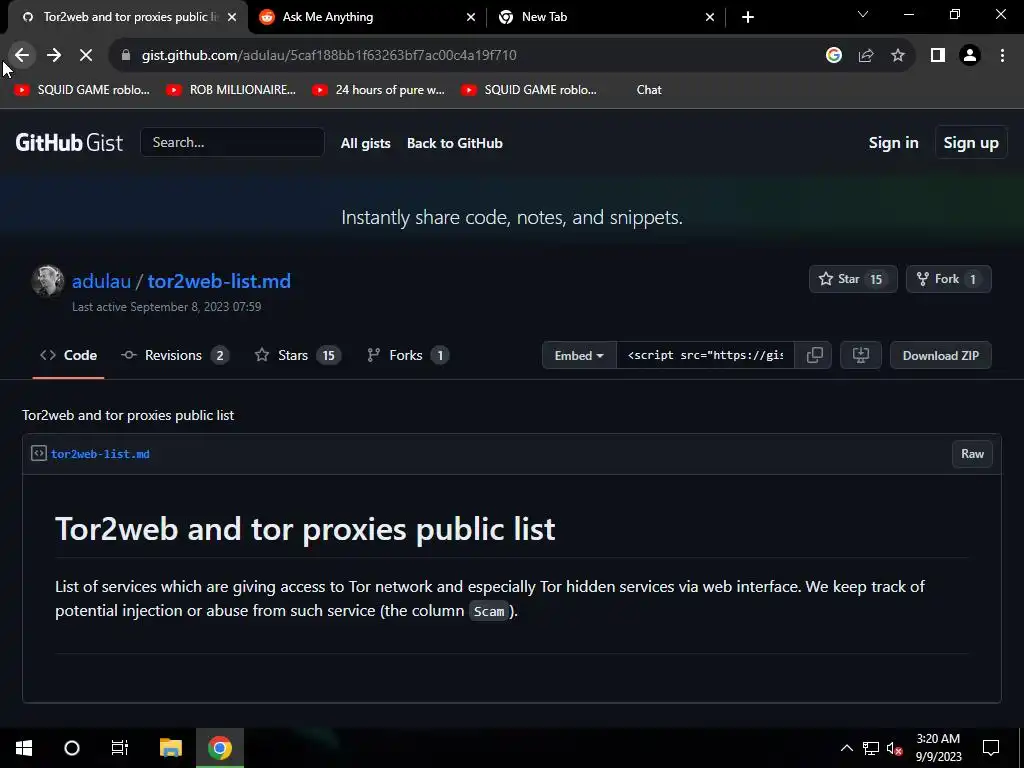Click save gist to desktop icon

pos(861,355)
